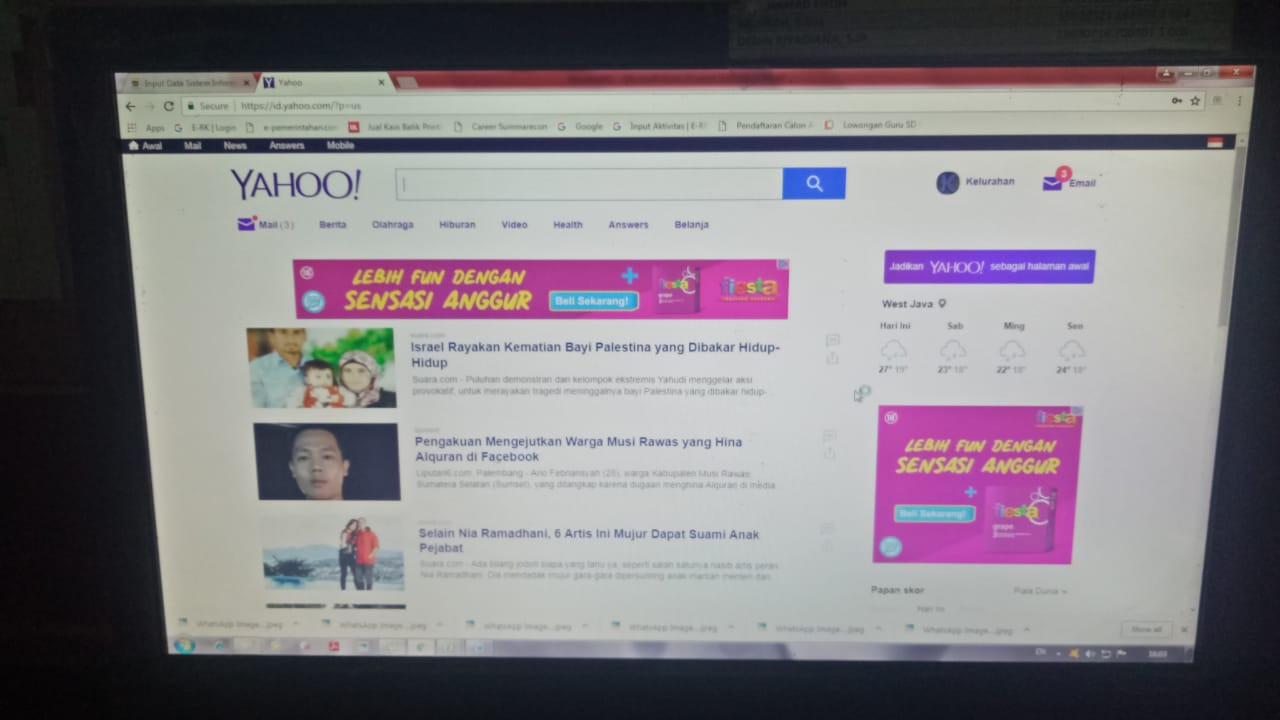The image size is (1280, 720).
Task: Go back using the browser back arrow
Action: pos(130,106)
